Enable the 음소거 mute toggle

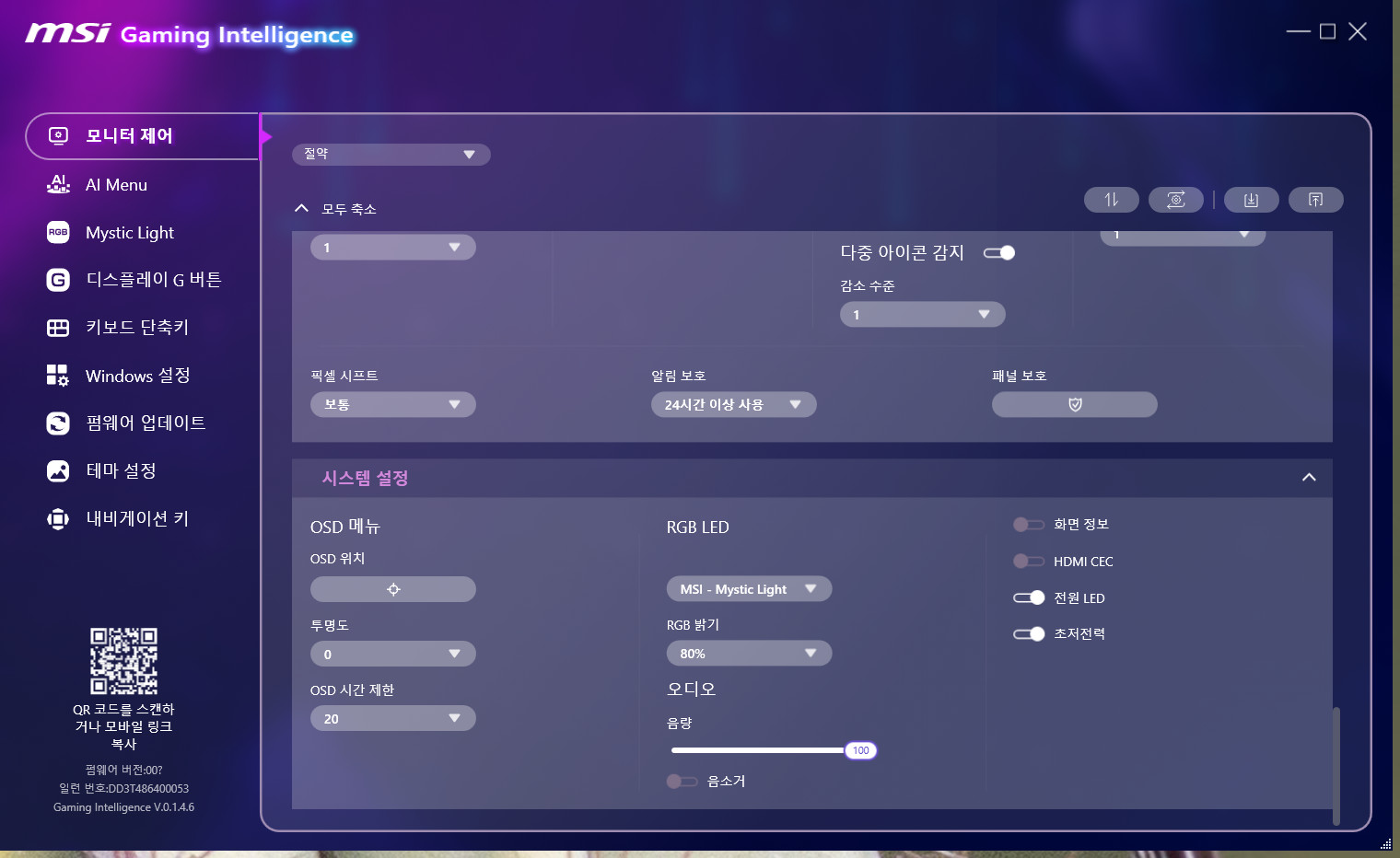(682, 782)
